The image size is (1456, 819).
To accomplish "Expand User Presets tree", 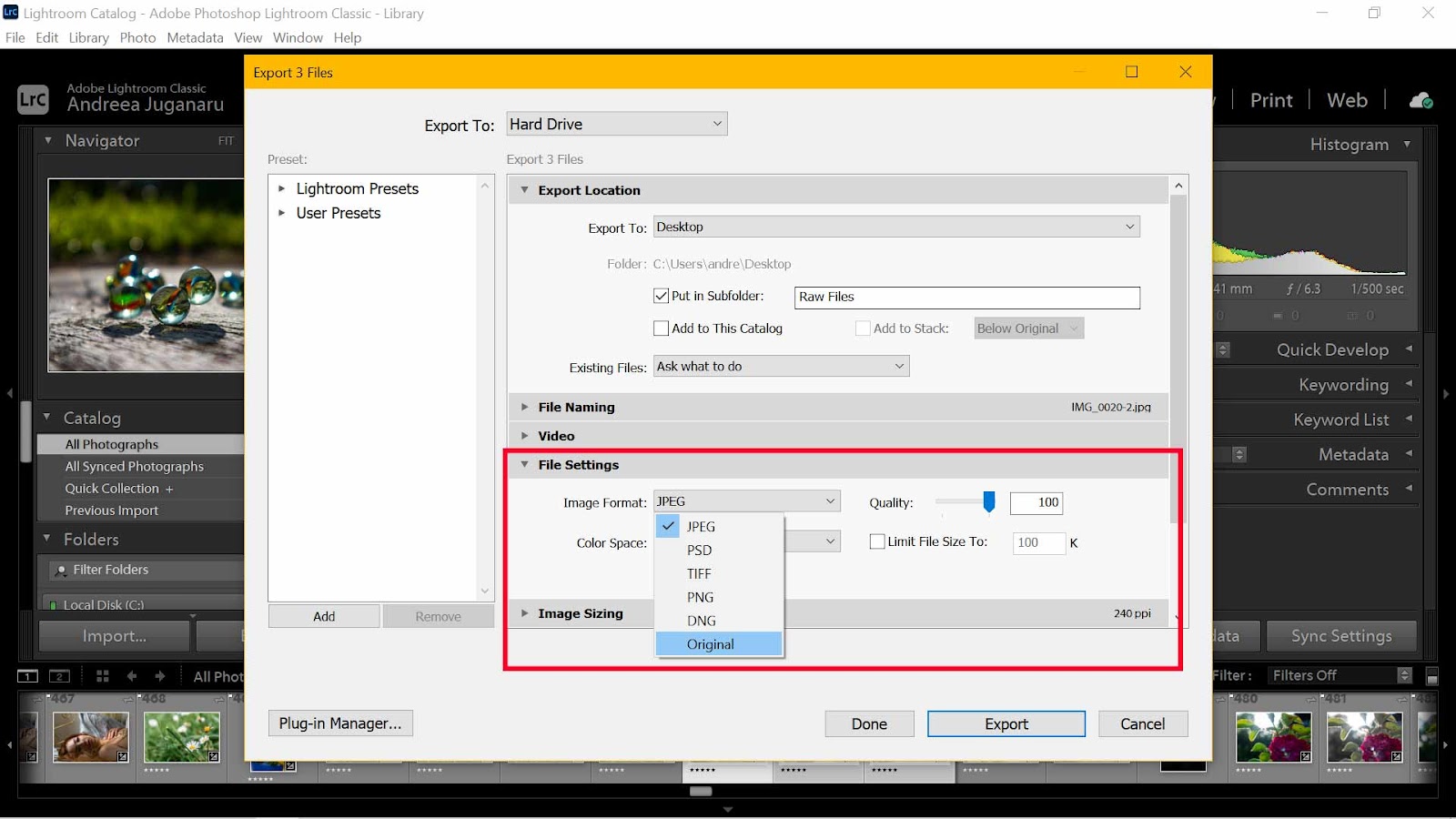I will point(282,213).
